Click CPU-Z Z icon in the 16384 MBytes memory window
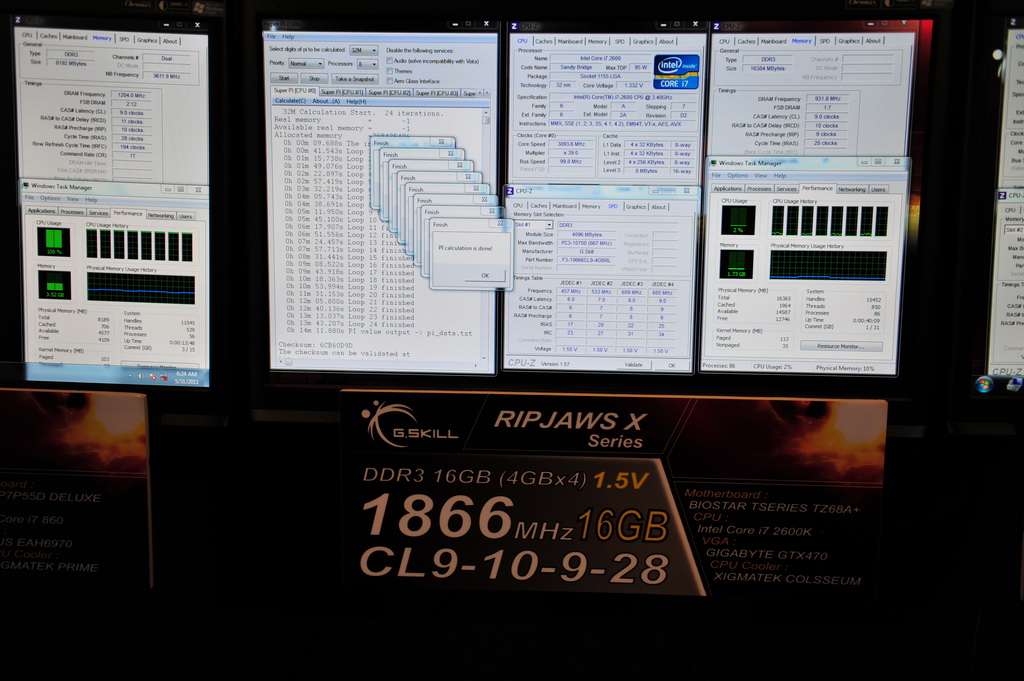The width and height of the screenshot is (1024, 681). tap(716, 26)
